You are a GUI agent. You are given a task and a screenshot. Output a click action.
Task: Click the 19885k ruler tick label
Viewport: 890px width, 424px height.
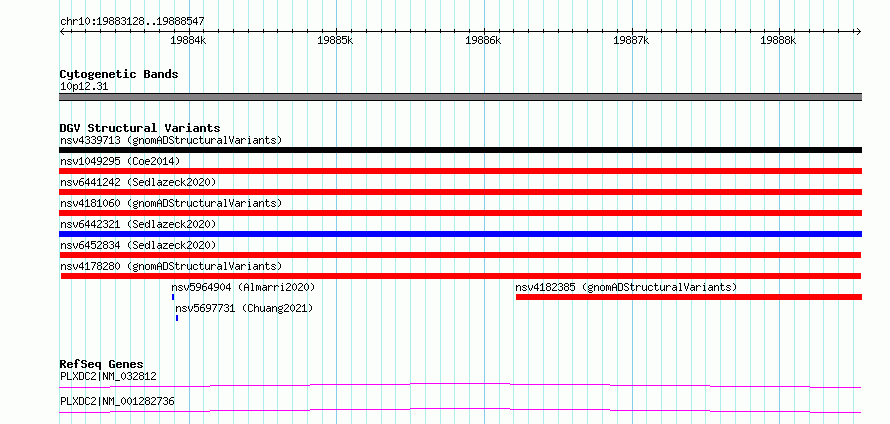335,40
